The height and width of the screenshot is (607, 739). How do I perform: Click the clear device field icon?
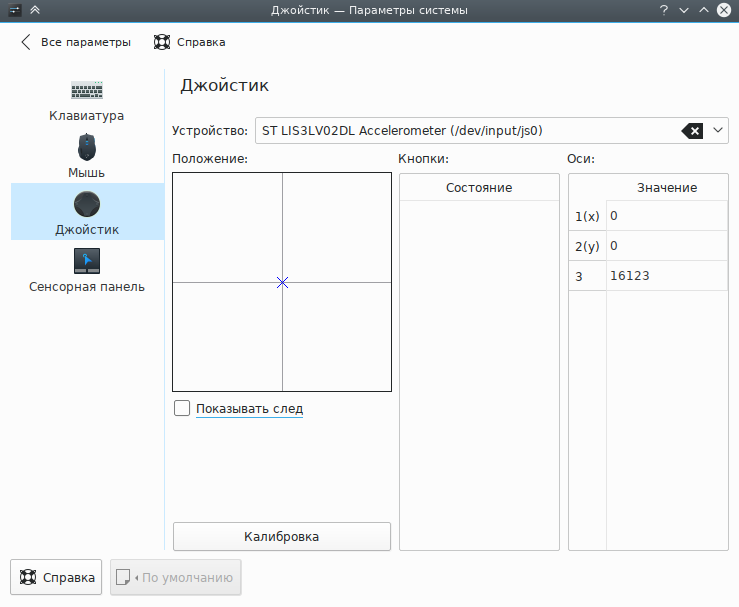point(692,130)
